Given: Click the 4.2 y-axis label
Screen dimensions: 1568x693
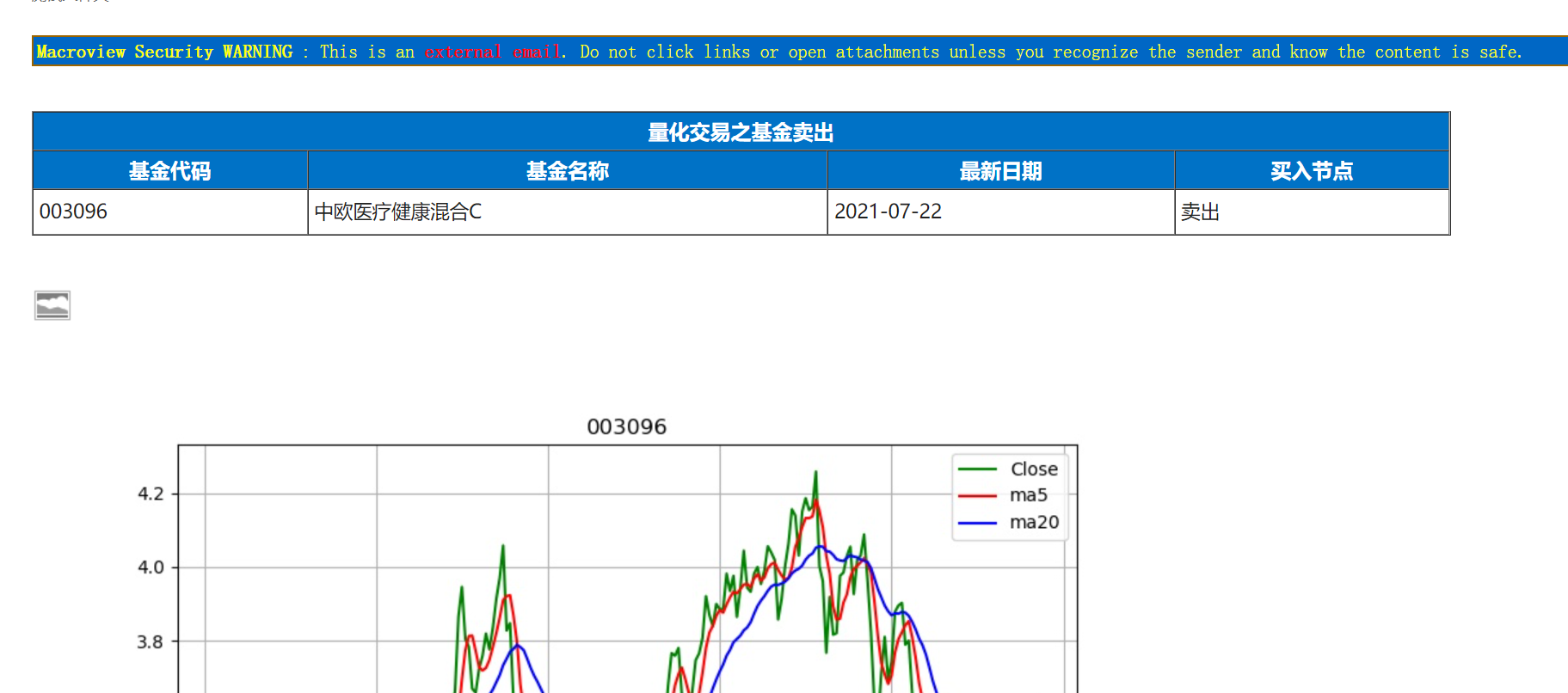Looking at the screenshot, I should pyautogui.click(x=151, y=494).
